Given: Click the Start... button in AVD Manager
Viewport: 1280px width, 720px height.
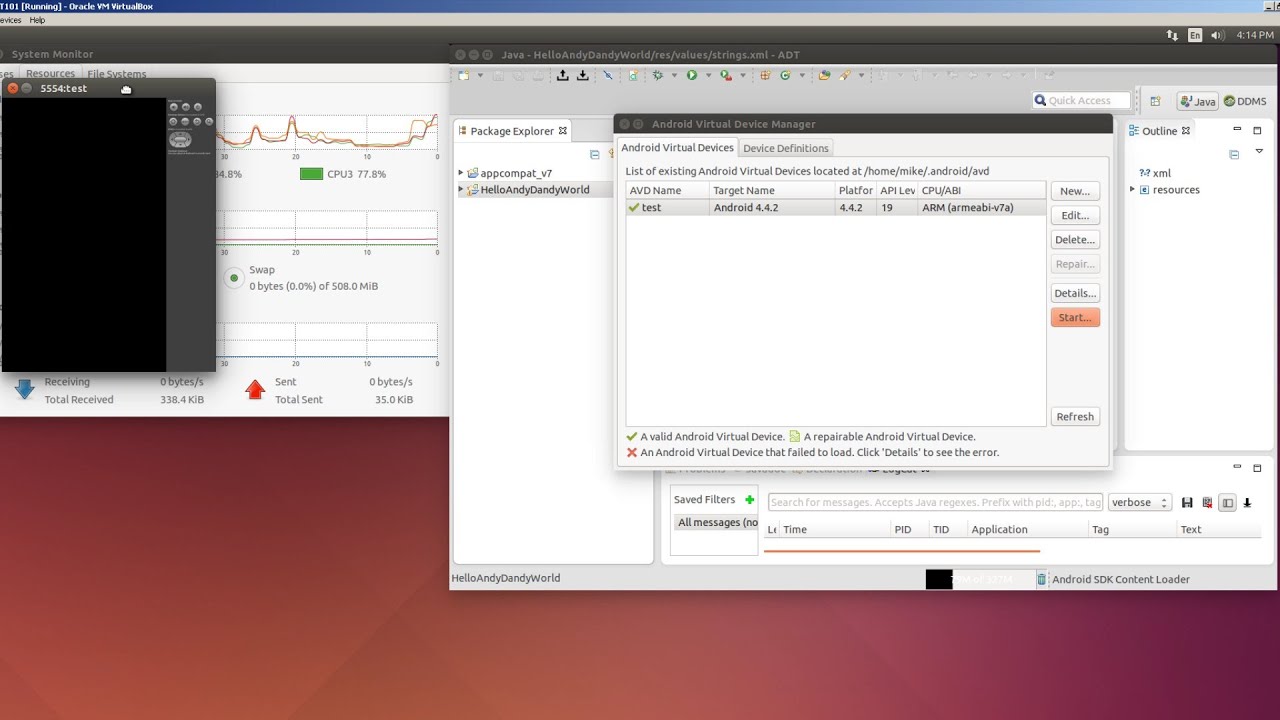Looking at the screenshot, I should tap(1075, 317).
